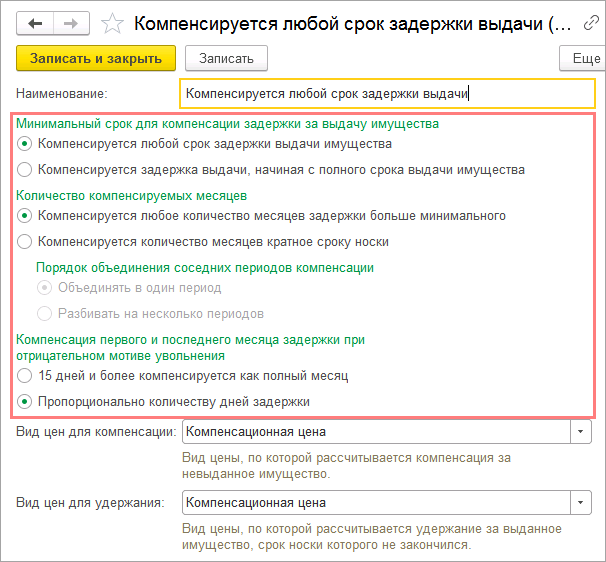The width and height of the screenshot is (606, 562).
Task: Select Компенсируется любой срок задержки выдачи имущества
Action: coord(204,144)
